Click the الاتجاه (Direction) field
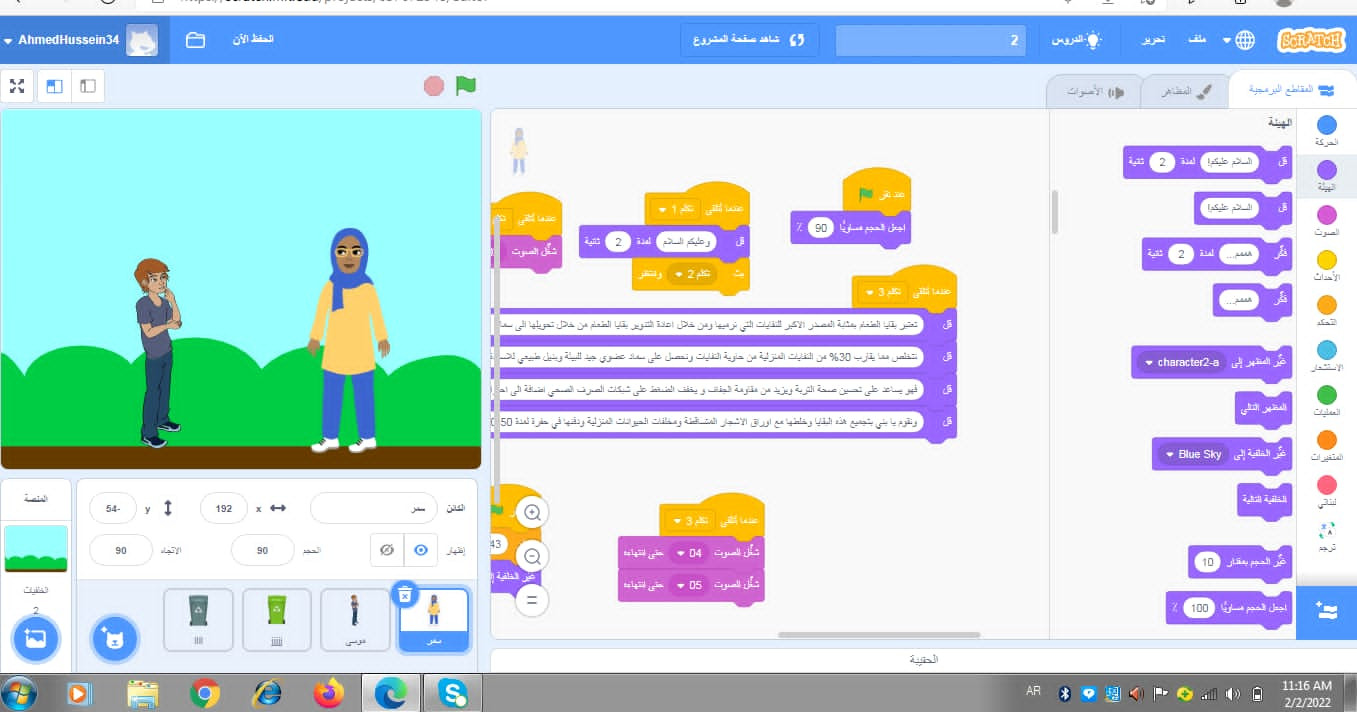 122,550
